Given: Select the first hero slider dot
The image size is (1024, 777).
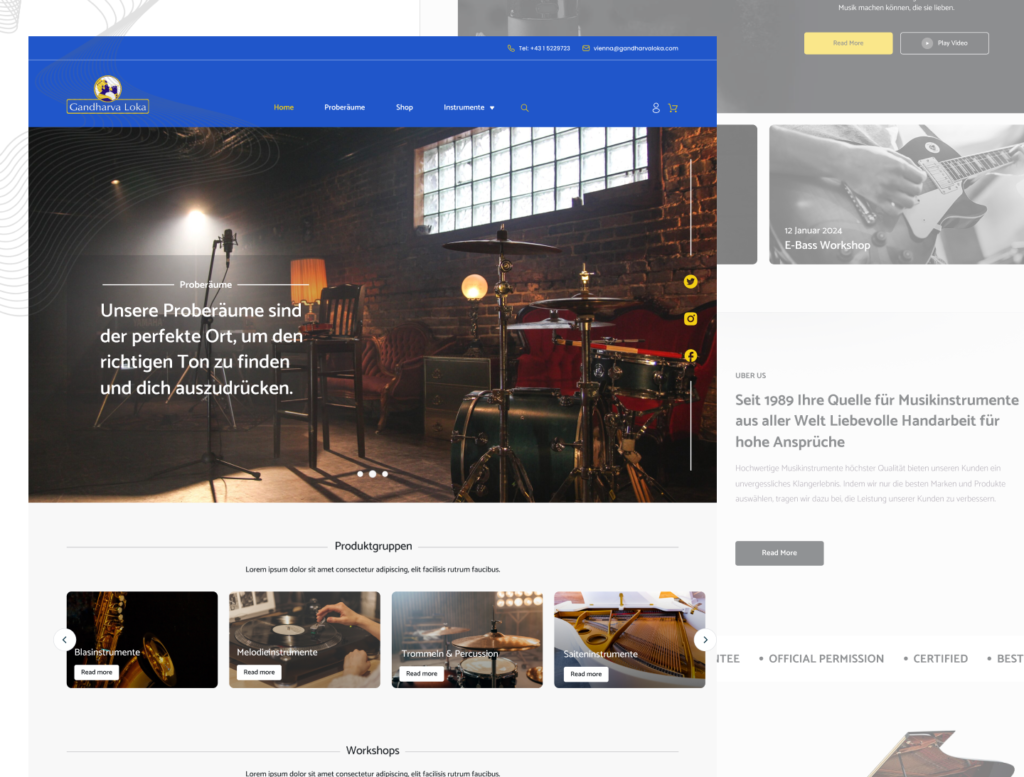Looking at the screenshot, I should click(359, 474).
